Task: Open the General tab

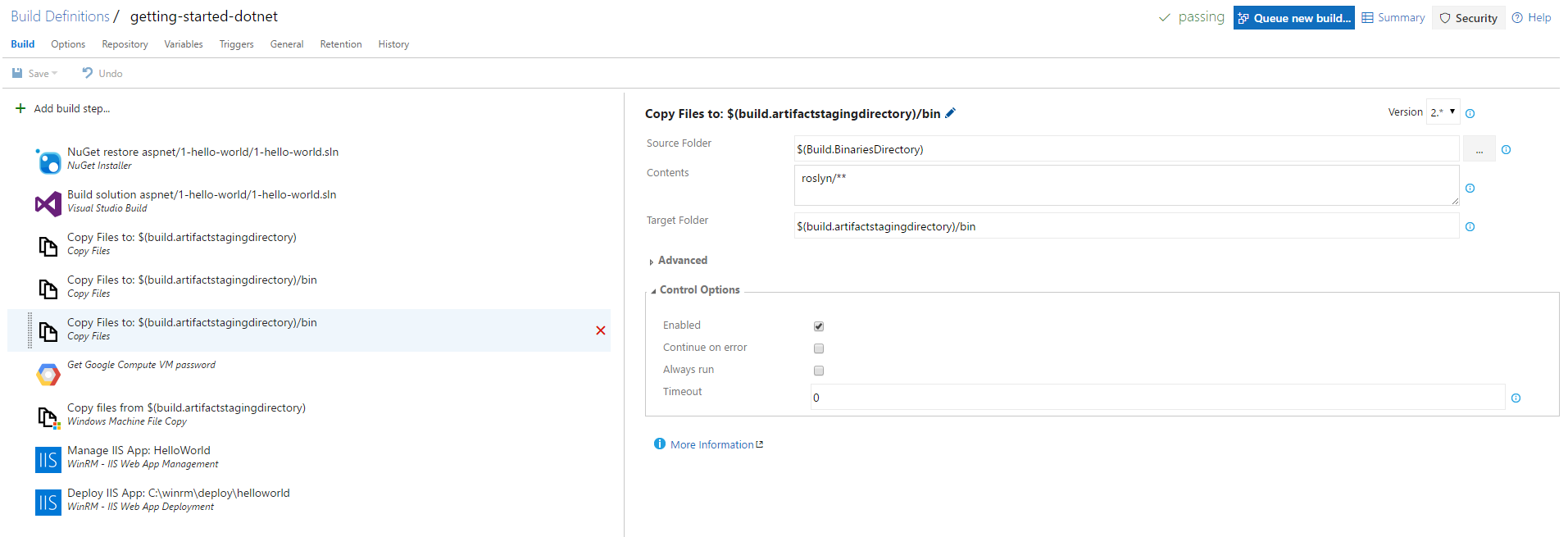Action: coord(287,44)
